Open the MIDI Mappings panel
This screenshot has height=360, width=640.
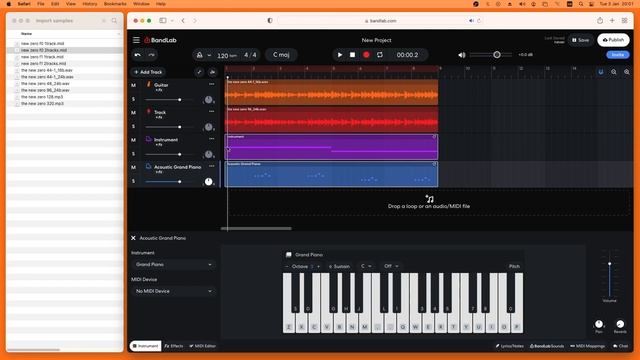[x=588, y=346]
